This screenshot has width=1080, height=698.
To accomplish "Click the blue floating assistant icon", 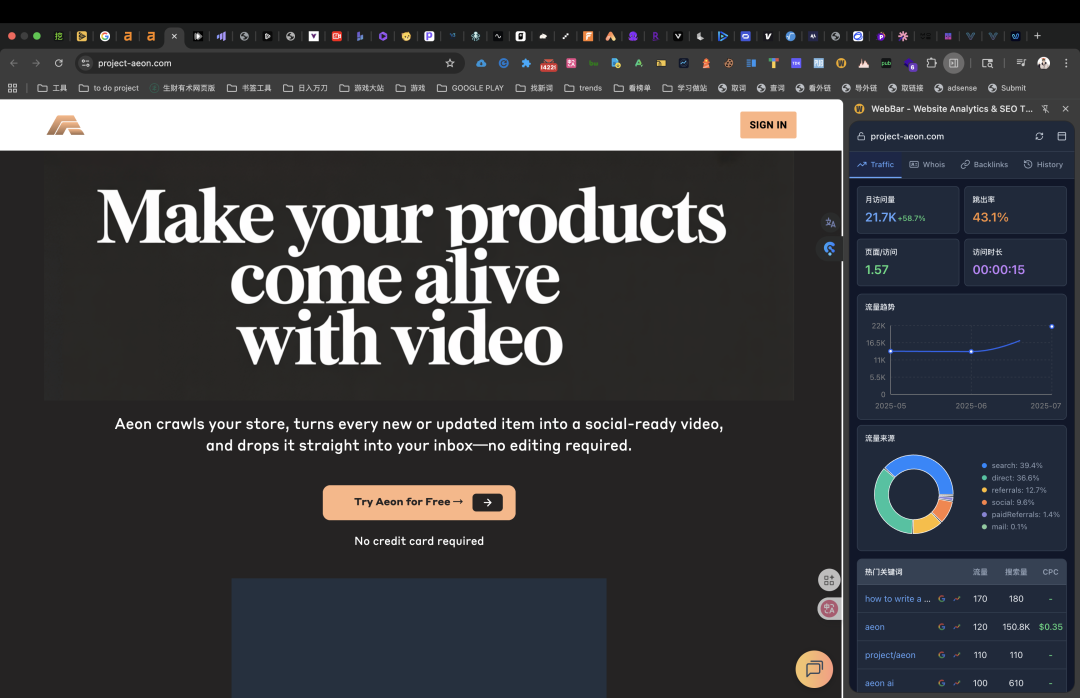I will coord(829,249).
